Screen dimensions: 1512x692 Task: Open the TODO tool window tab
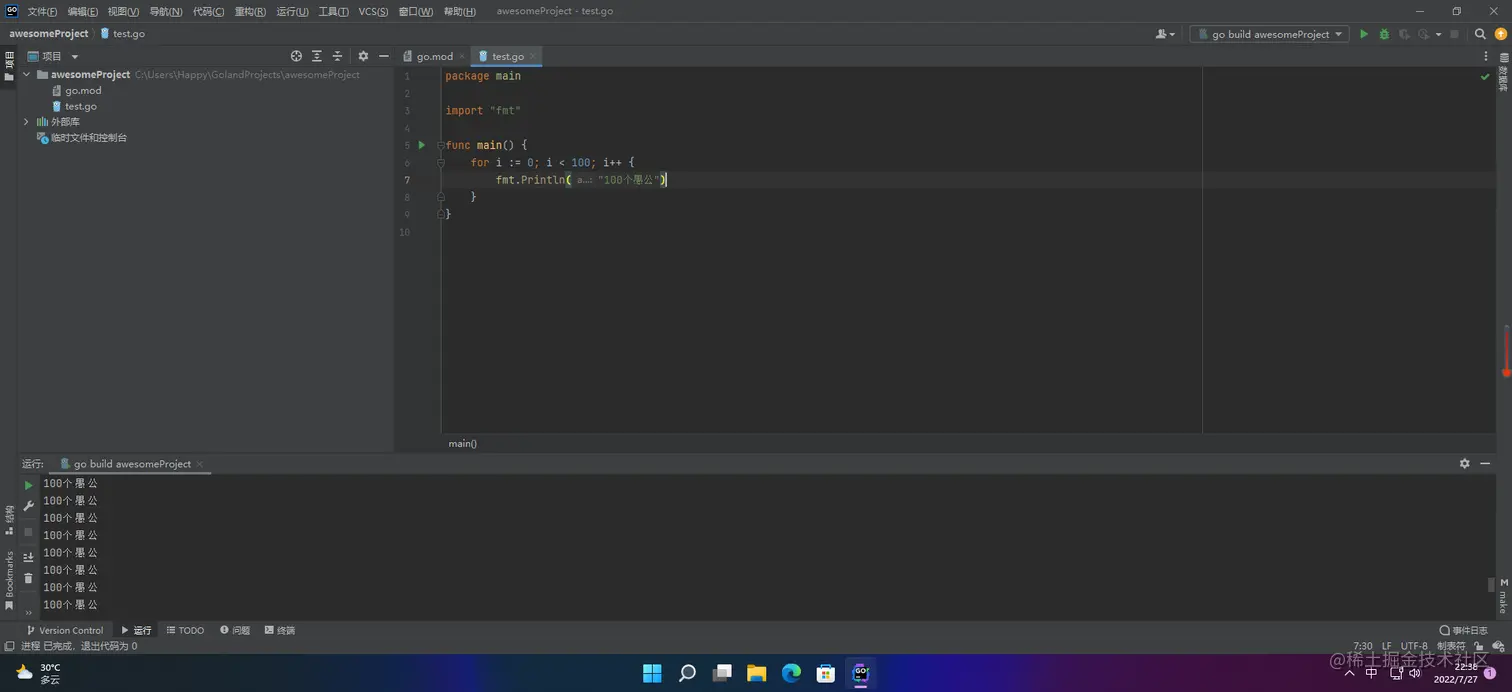(185, 630)
